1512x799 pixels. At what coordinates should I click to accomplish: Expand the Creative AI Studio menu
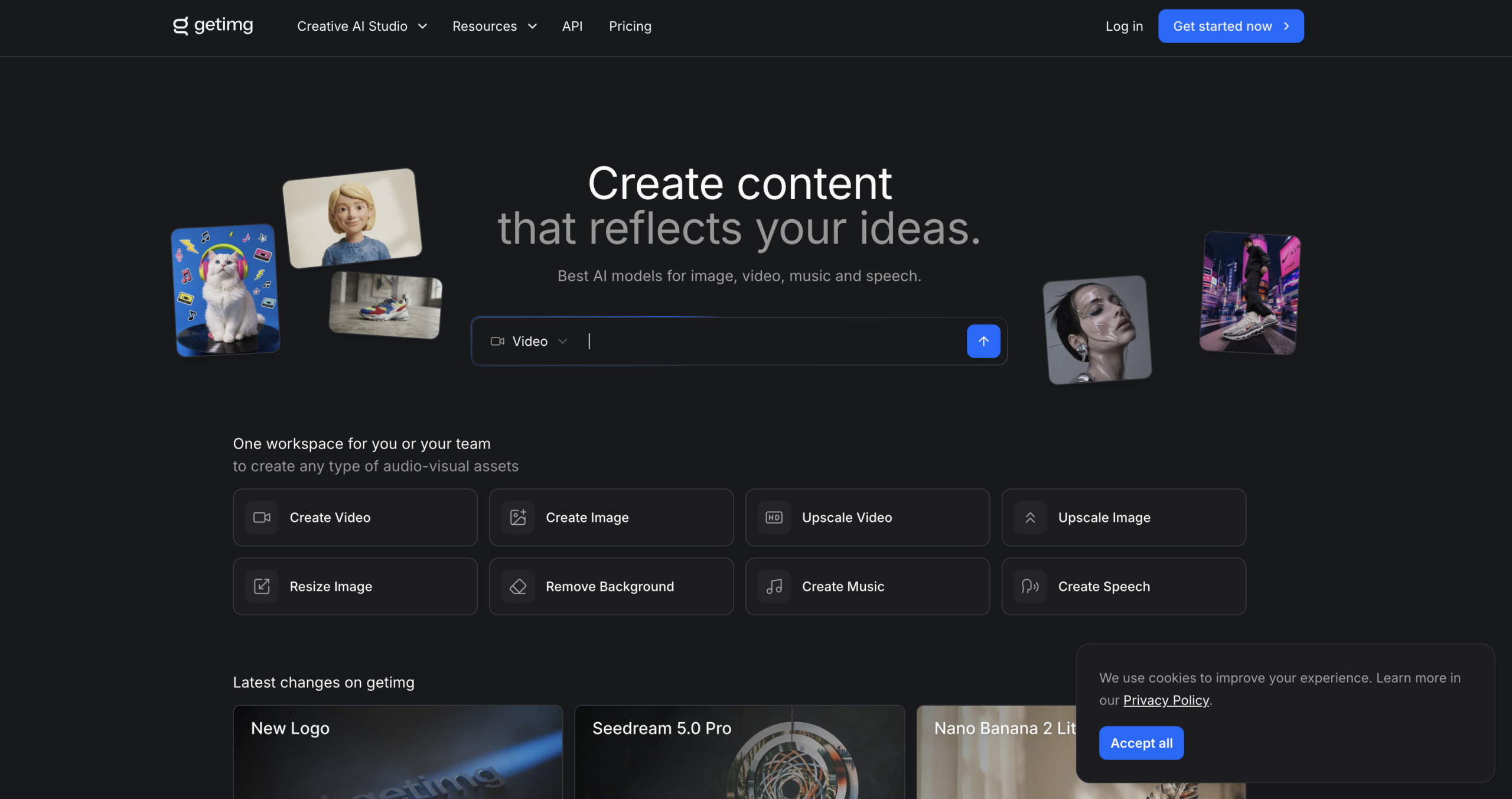tap(362, 26)
